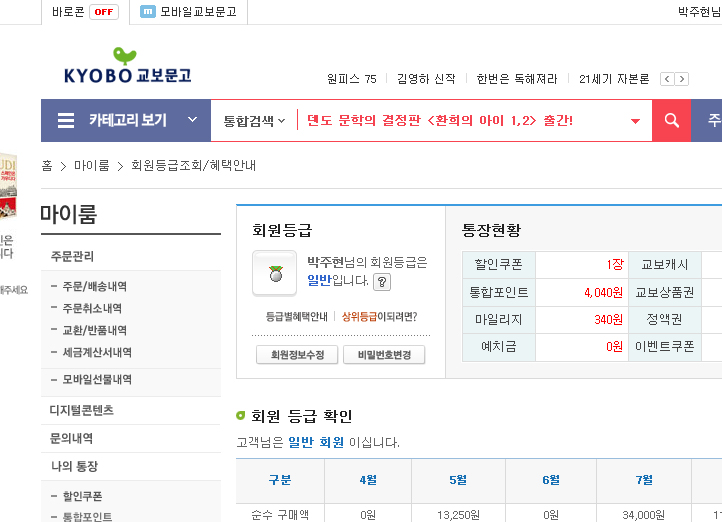Open 세금계산서내역 in sidebar
The height and width of the screenshot is (522, 722).
97,353
